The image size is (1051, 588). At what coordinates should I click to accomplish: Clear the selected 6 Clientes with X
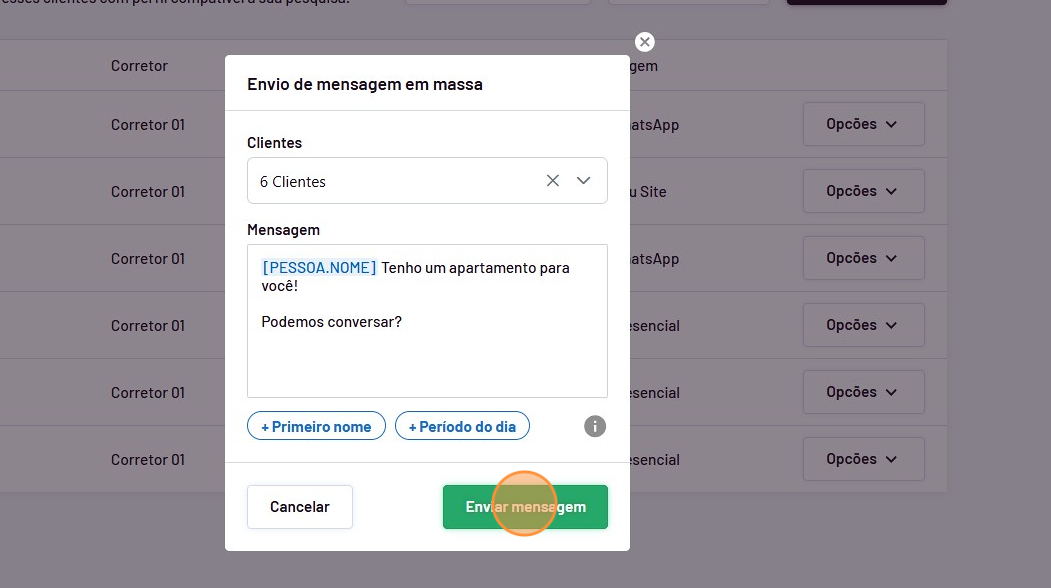pyautogui.click(x=552, y=181)
